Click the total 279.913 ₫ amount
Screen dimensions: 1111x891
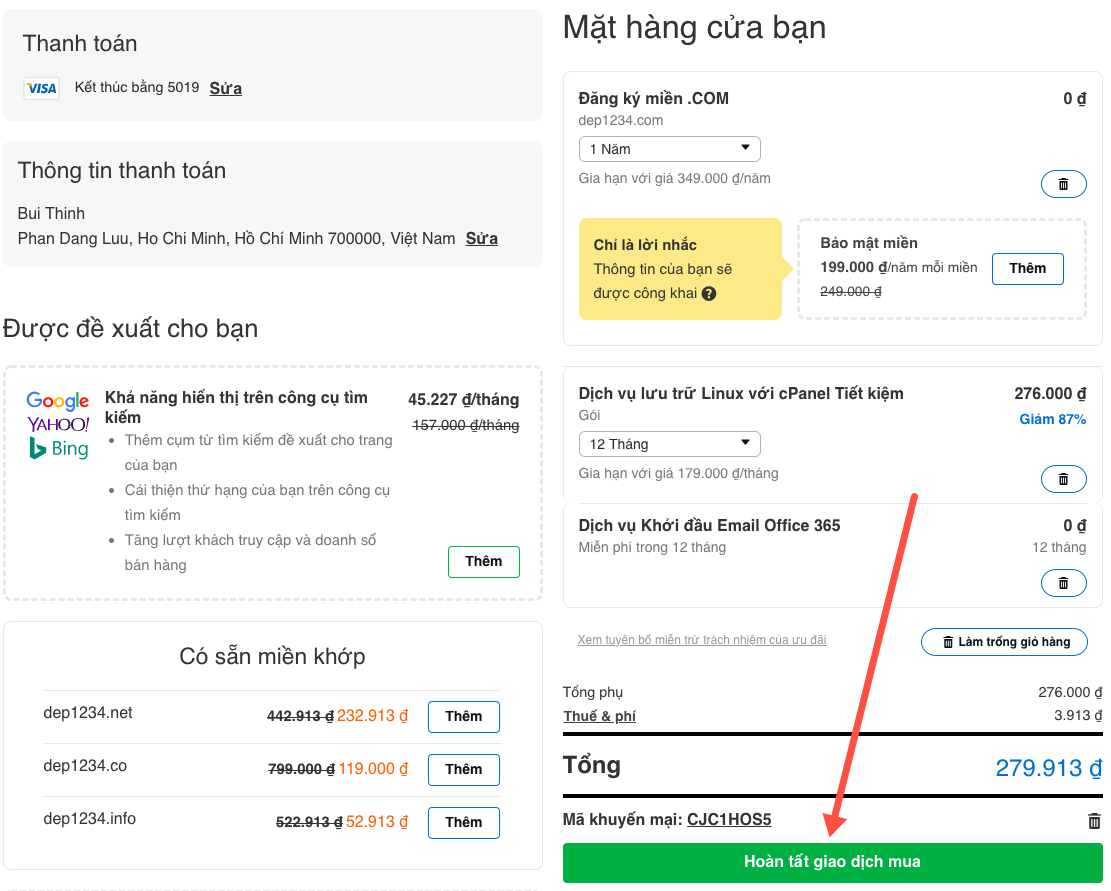[1049, 768]
